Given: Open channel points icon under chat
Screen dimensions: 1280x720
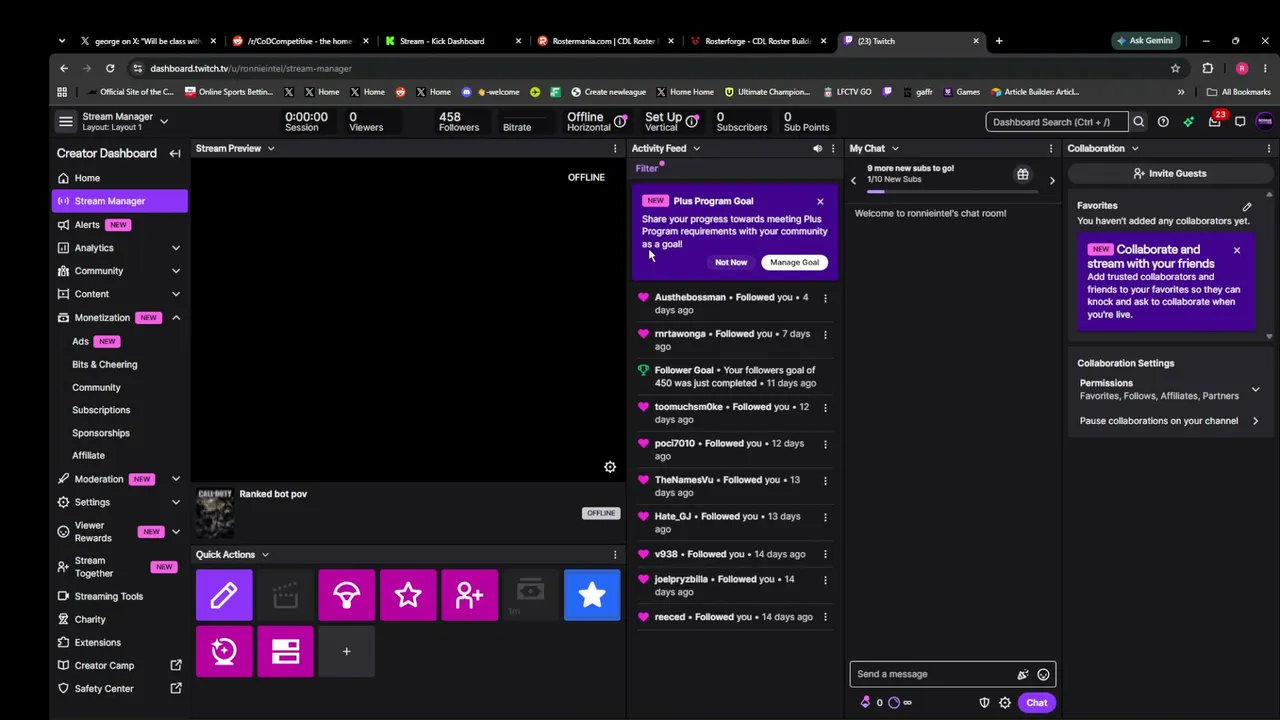Looking at the screenshot, I should [894, 703].
